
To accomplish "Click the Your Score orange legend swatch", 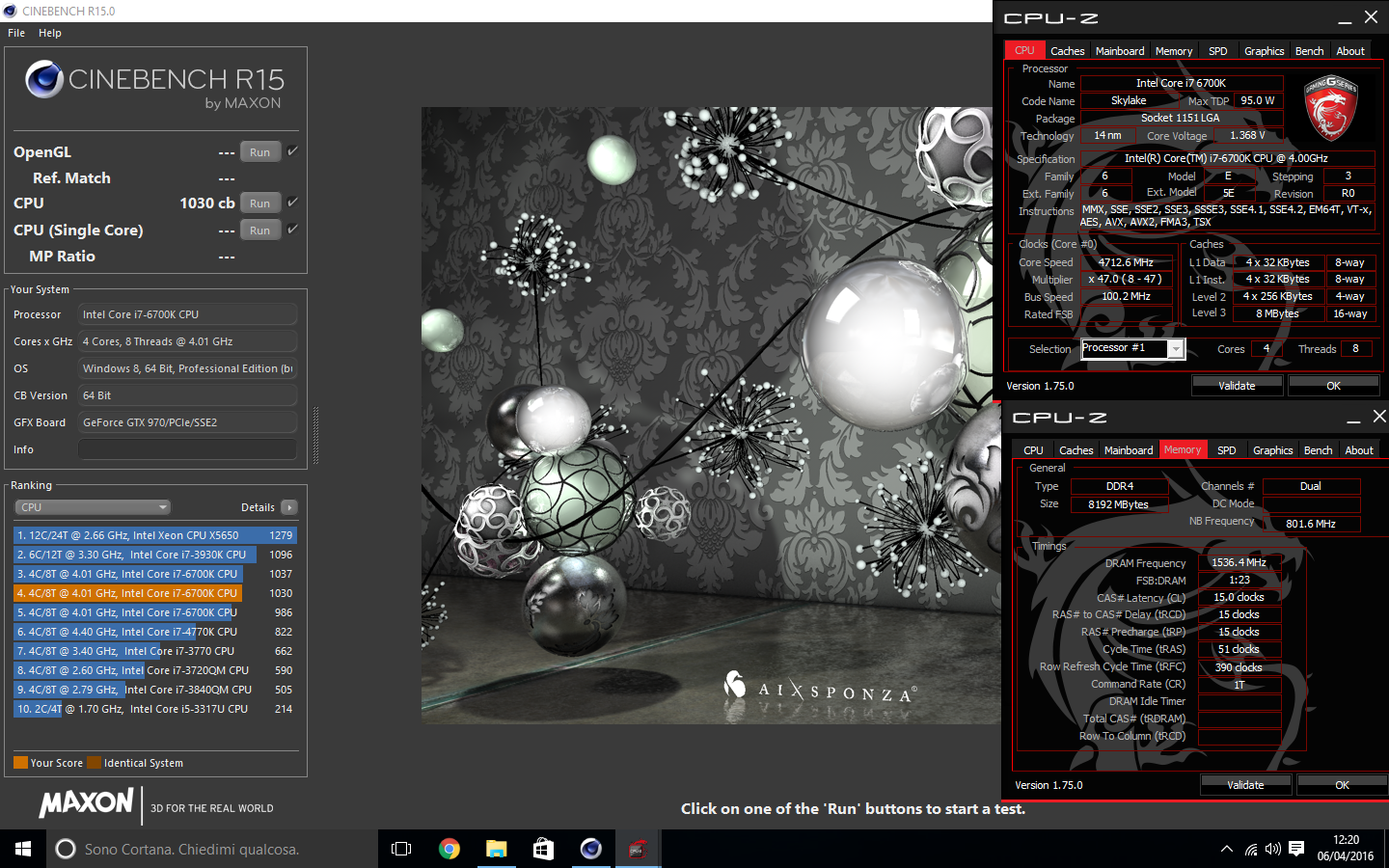I will (x=20, y=763).
